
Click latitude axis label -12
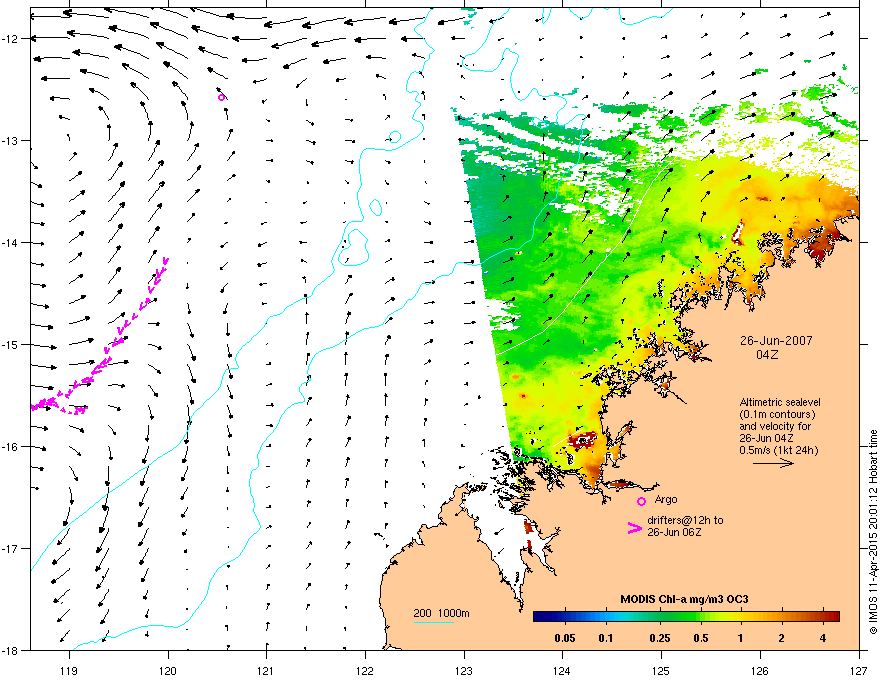10,38
